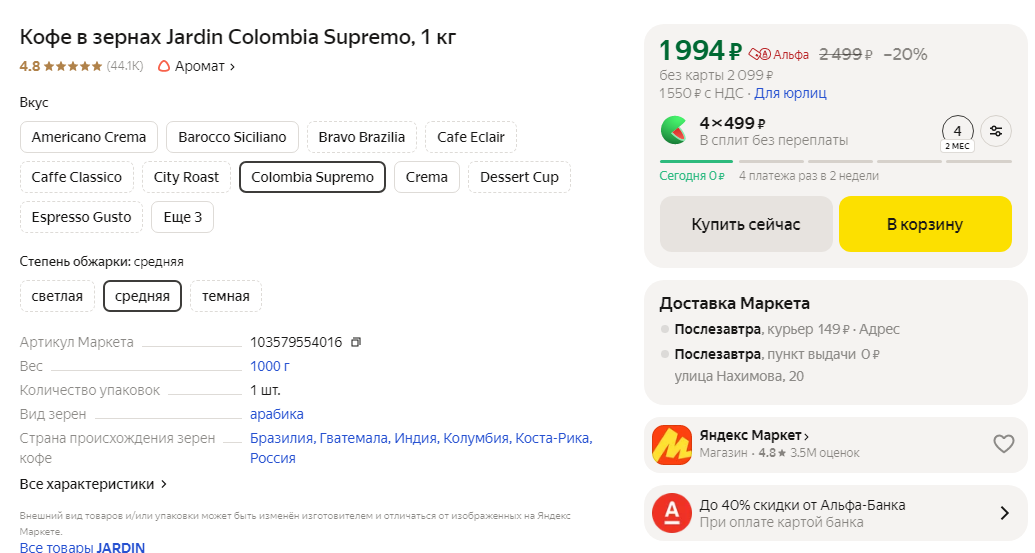Click the Aromat flame icon
Screen dimensions: 1035x553
164,66
